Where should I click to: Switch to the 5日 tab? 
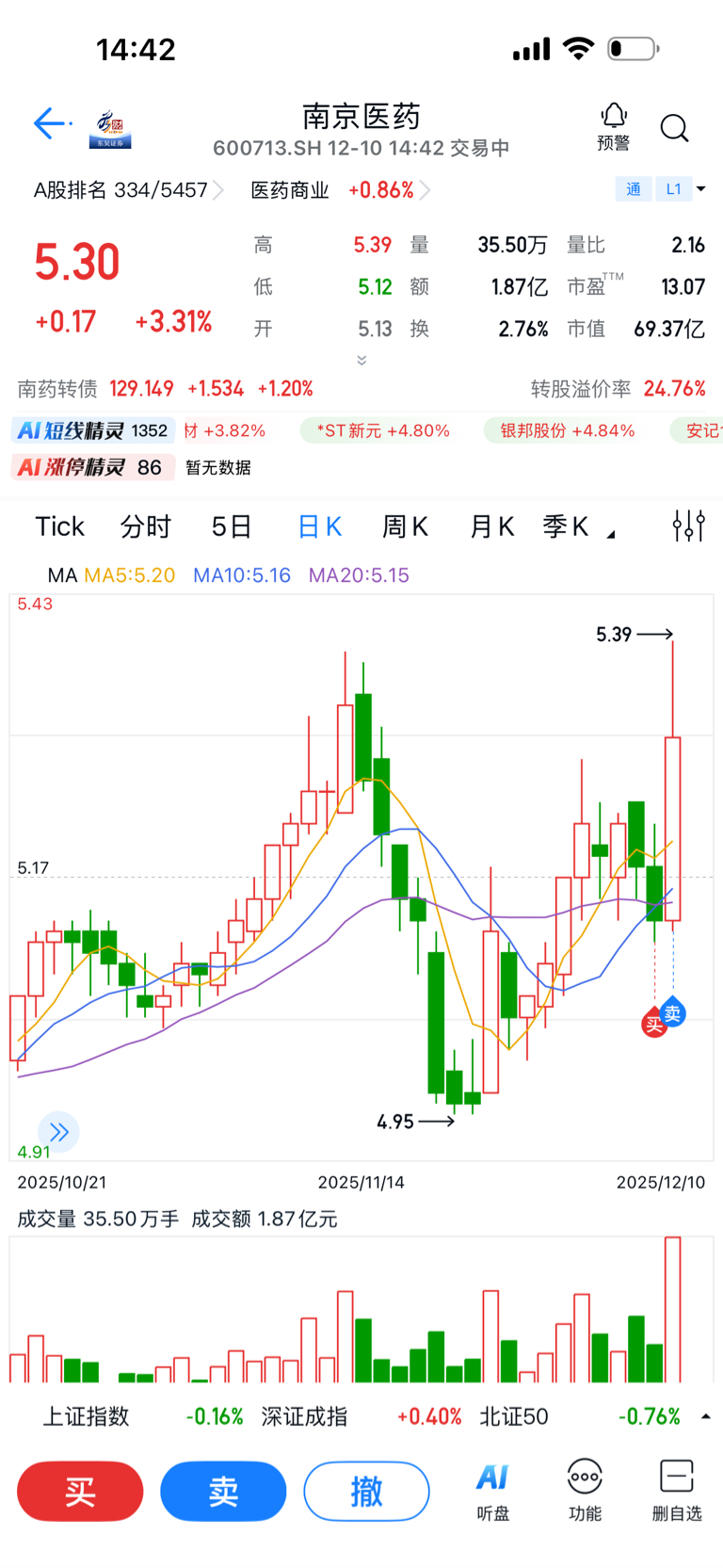[232, 526]
